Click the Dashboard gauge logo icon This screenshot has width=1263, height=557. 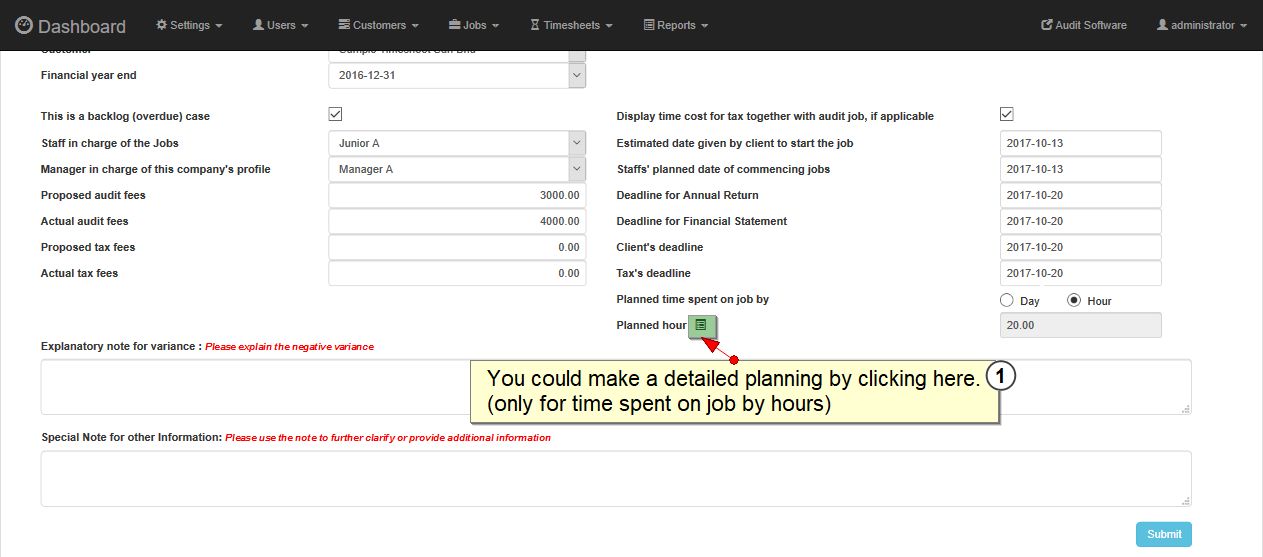(x=23, y=25)
